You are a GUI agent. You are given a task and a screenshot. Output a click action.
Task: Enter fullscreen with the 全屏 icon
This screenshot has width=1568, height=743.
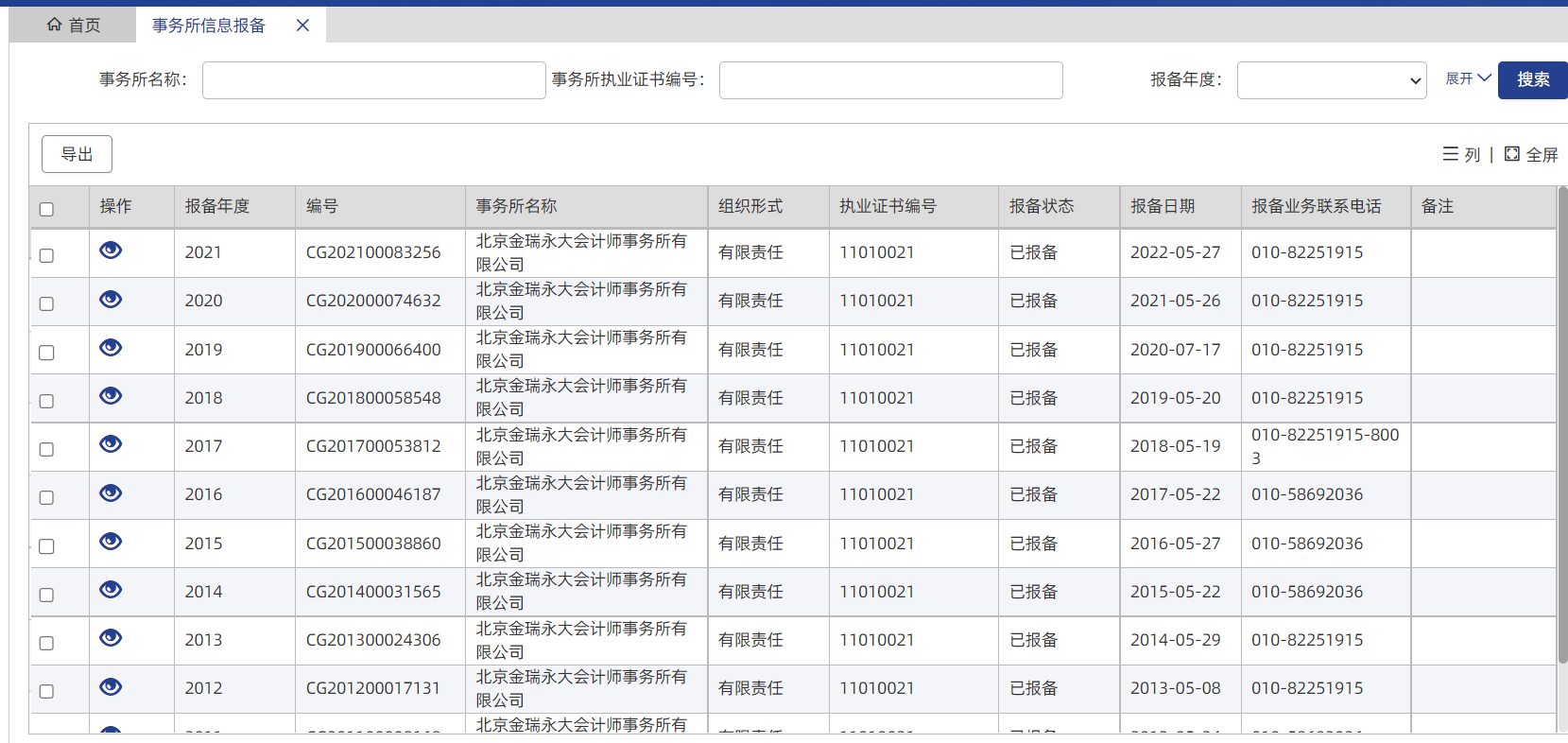point(1530,154)
